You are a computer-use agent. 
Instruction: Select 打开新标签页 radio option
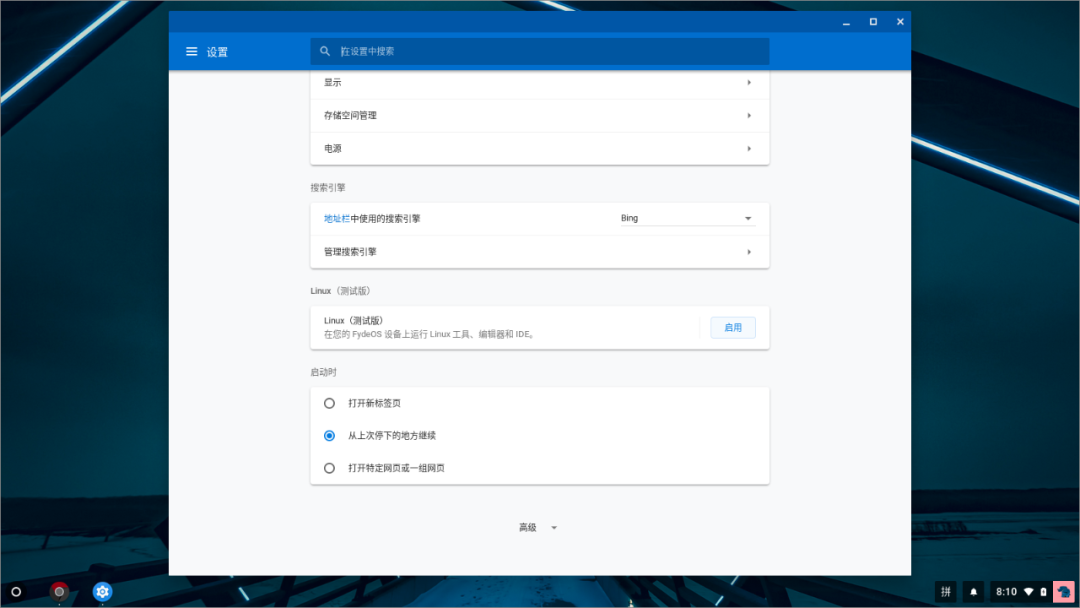point(329,403)
